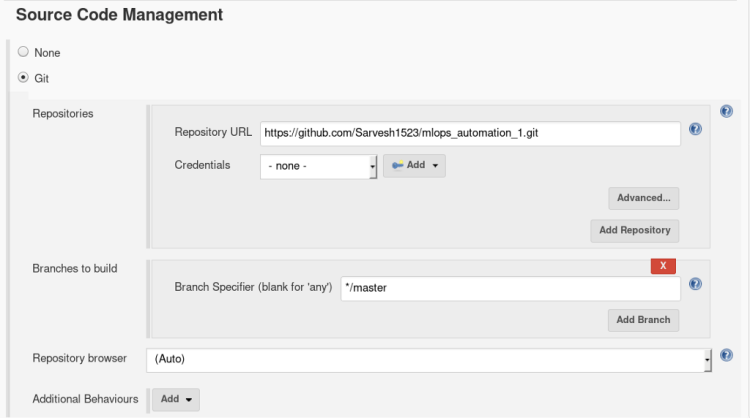
Task: Focus the Repository URL text field
Action: tap(470, 132)
